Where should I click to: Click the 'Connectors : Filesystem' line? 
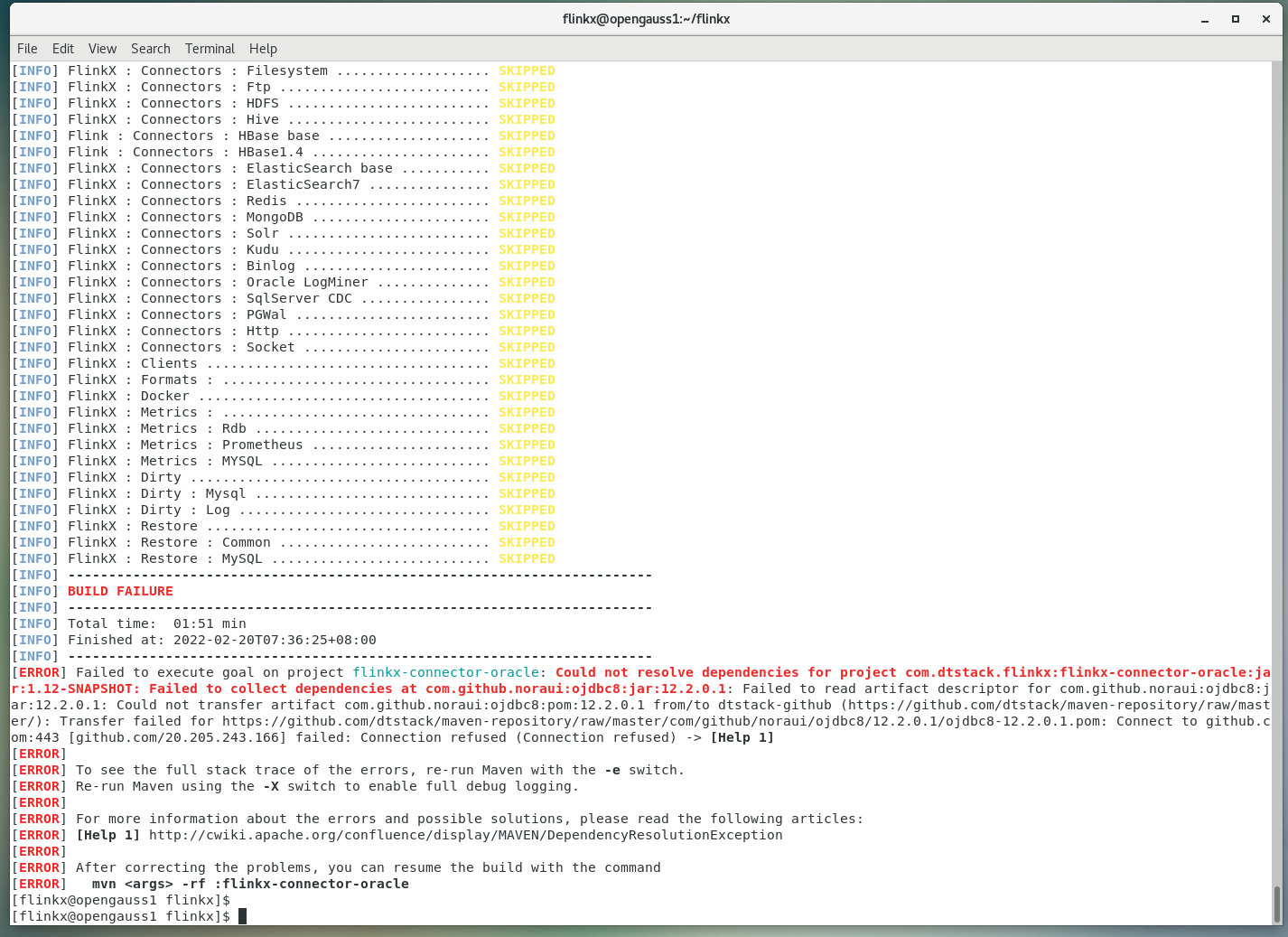click(x=284, y=70)
